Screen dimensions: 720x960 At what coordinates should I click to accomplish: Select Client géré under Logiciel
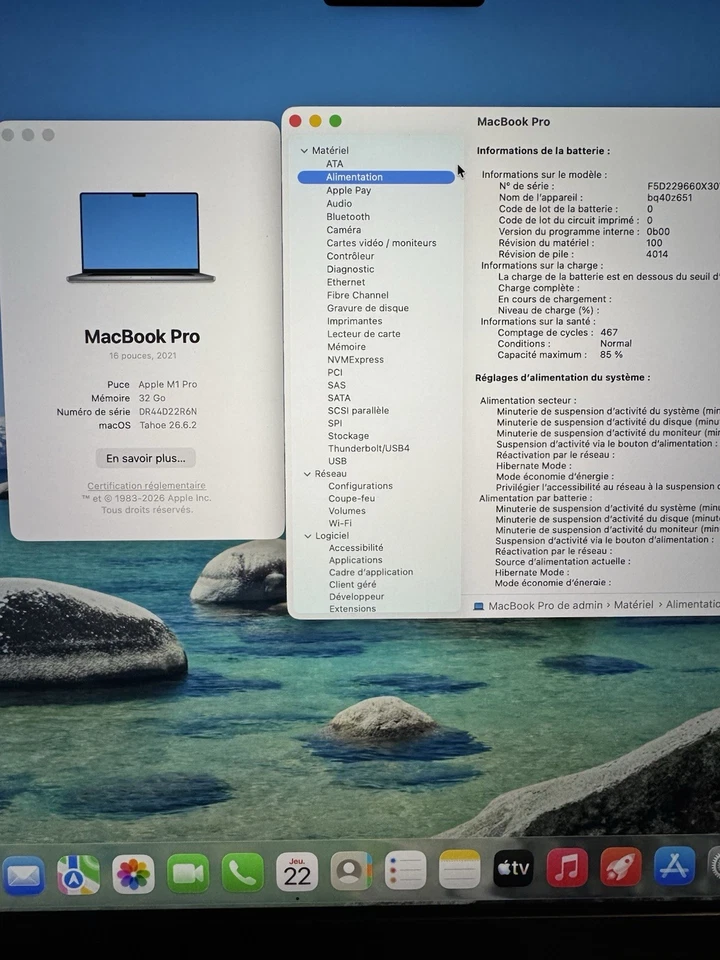coord(353,584)
